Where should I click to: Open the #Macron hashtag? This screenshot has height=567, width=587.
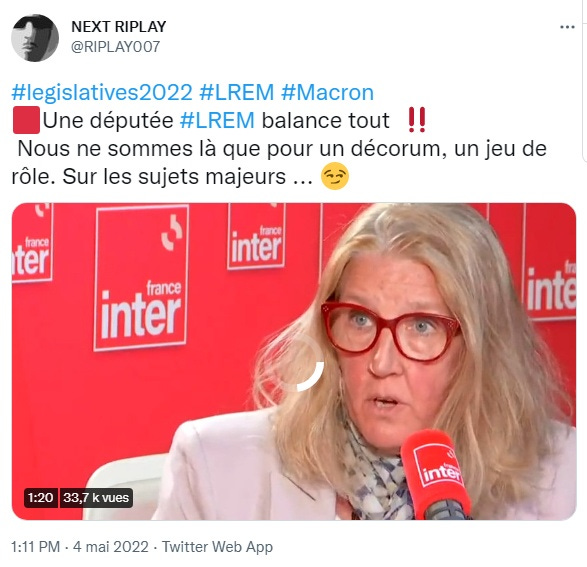click(327, 92)
